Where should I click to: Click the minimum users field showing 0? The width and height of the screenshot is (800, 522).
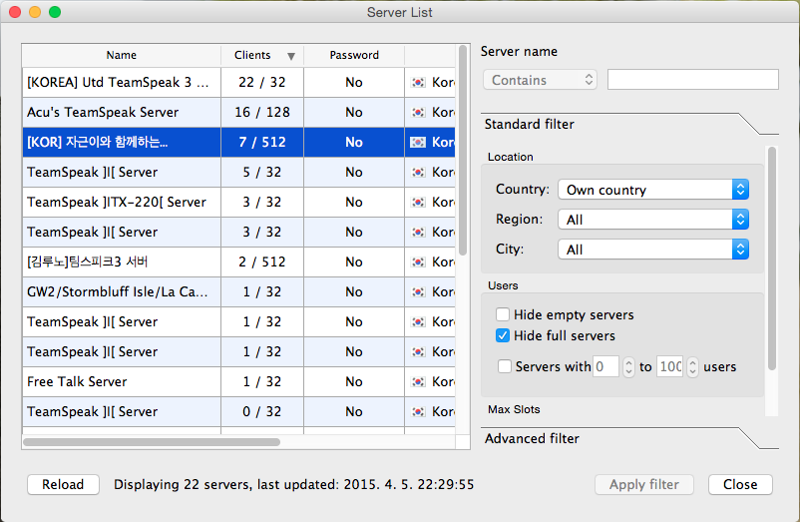coord(606,366)
